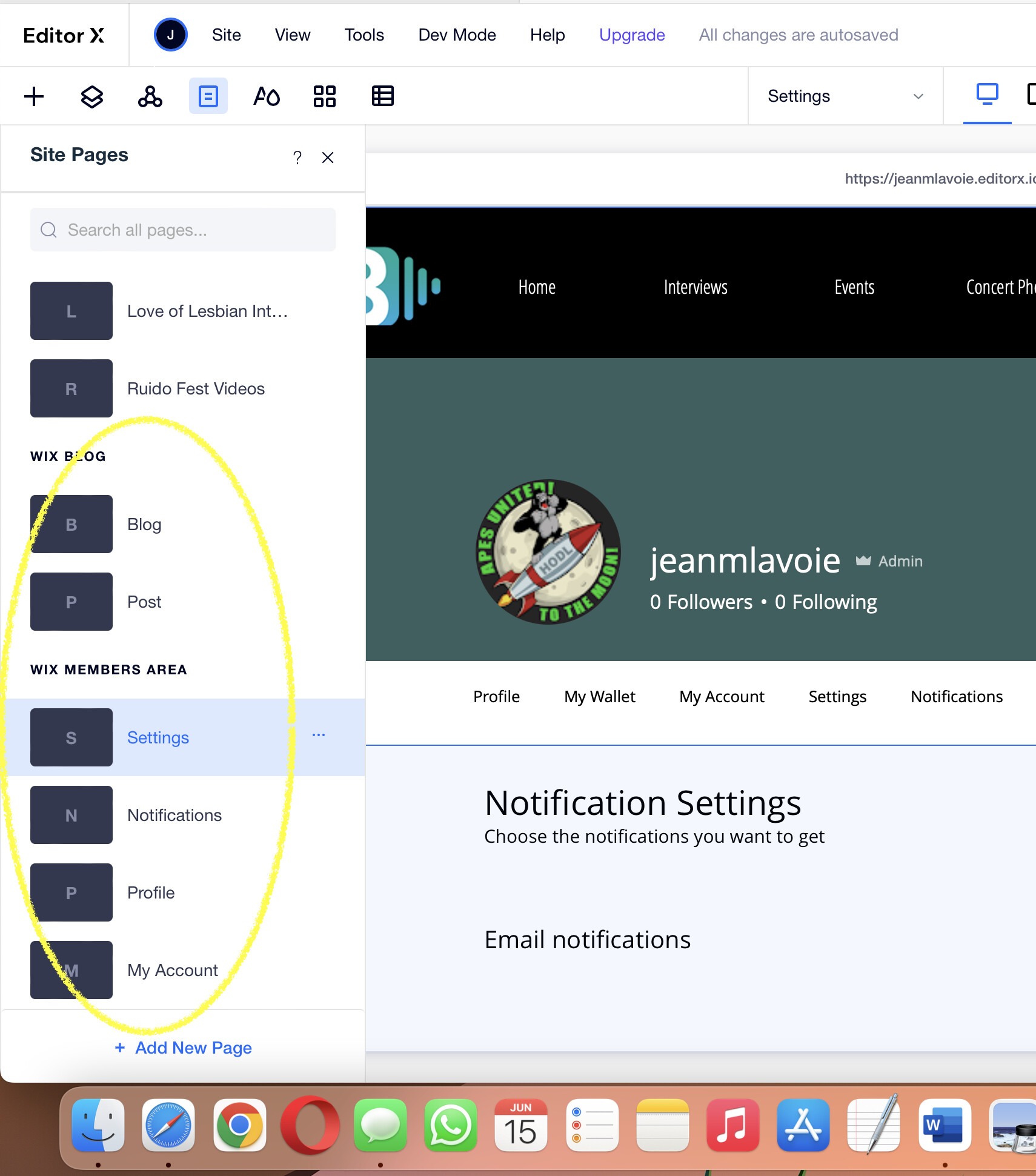Open Microsoft Word from the dock
The image size is (1036, 1176).
point(945,1125)
